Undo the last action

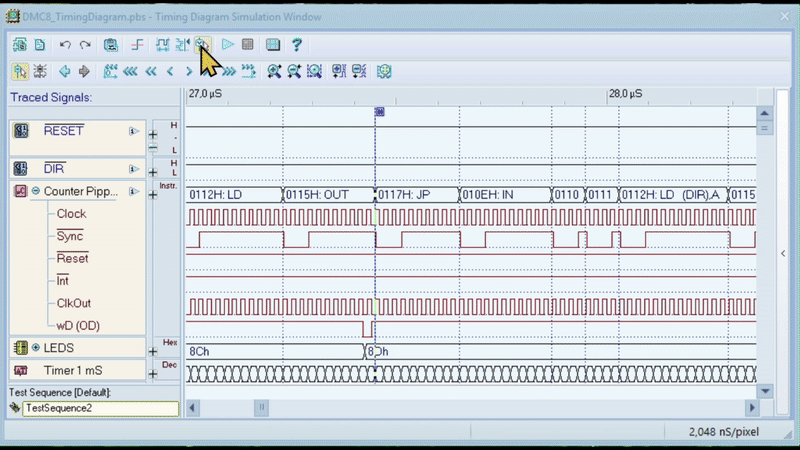pos(65,45)
